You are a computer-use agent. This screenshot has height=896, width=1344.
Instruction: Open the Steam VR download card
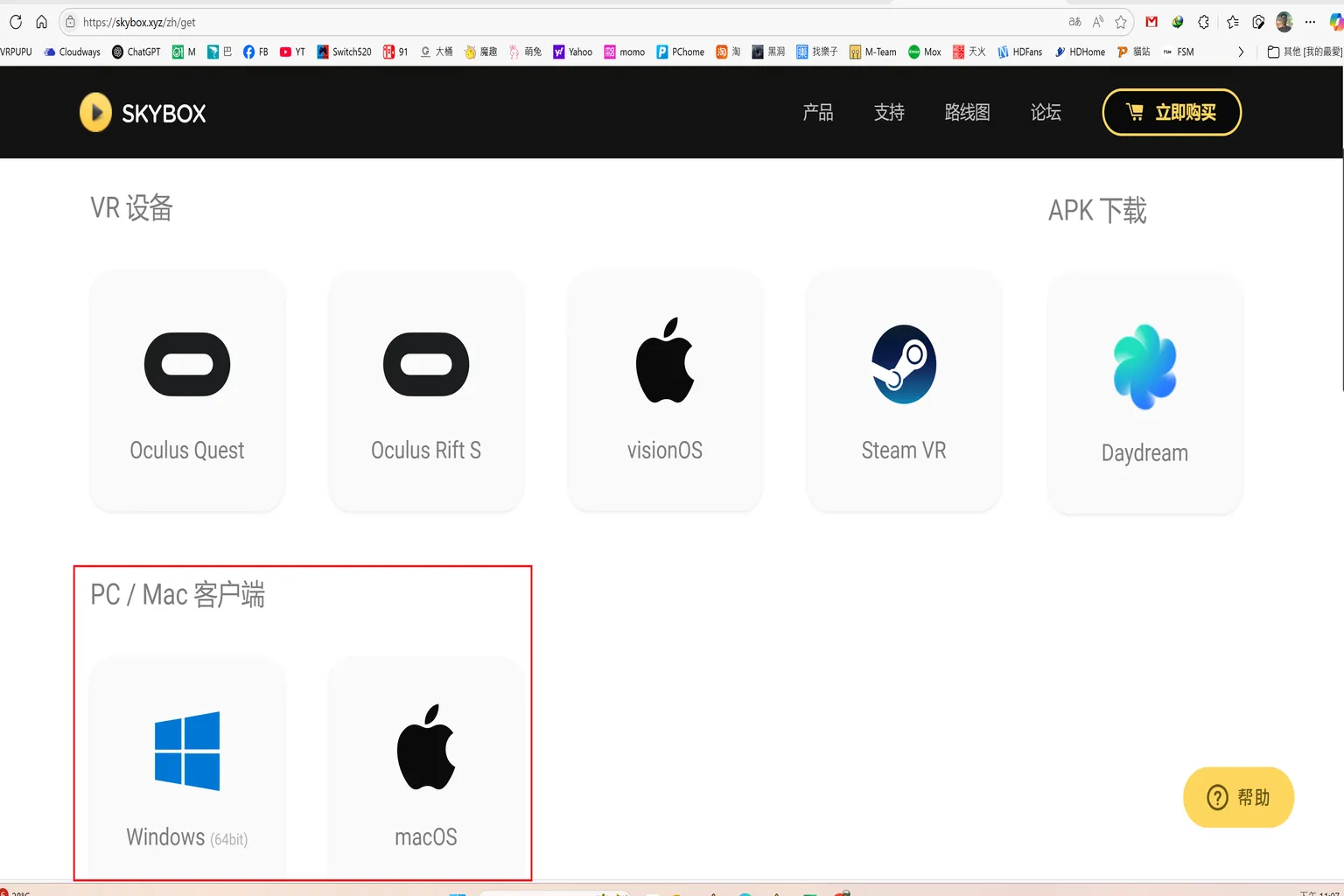point(903,391)
